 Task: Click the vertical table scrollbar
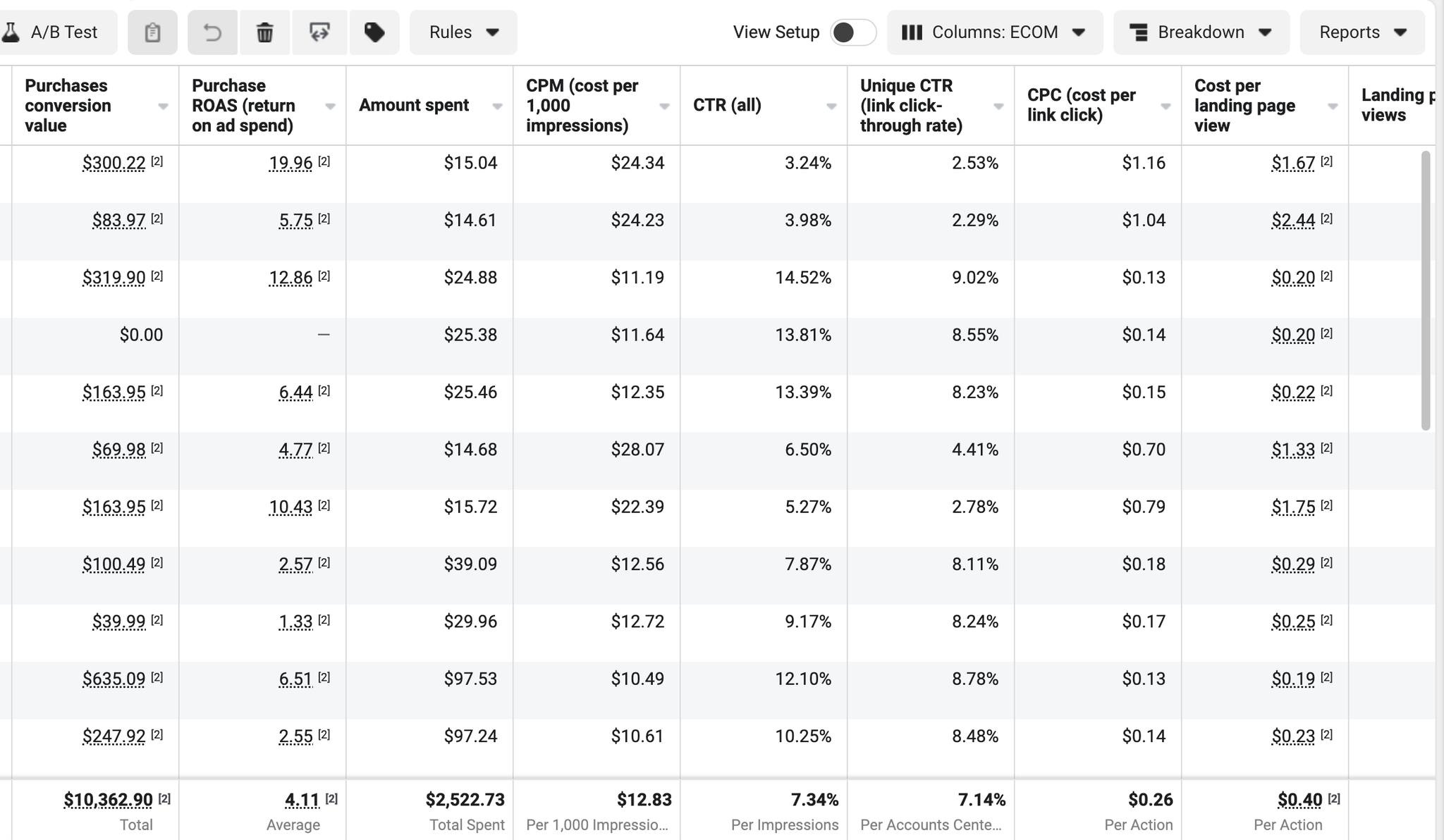1426,290
